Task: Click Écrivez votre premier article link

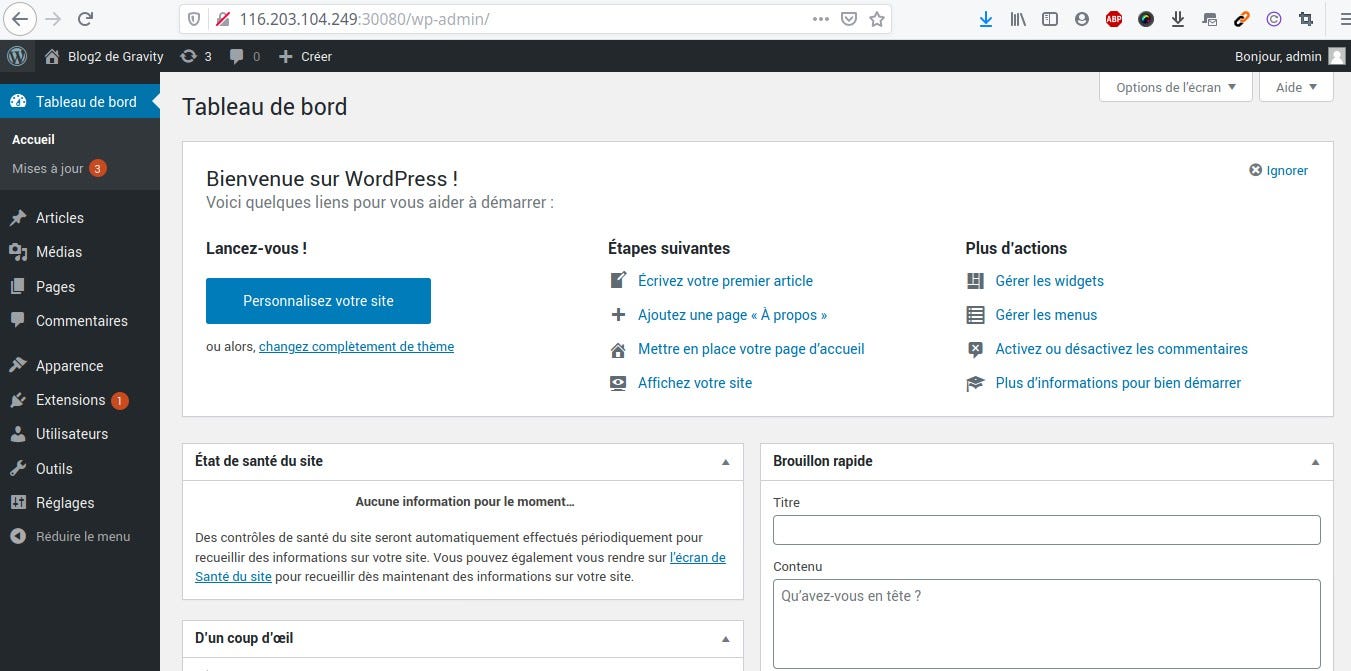Action: pos(725,281)
